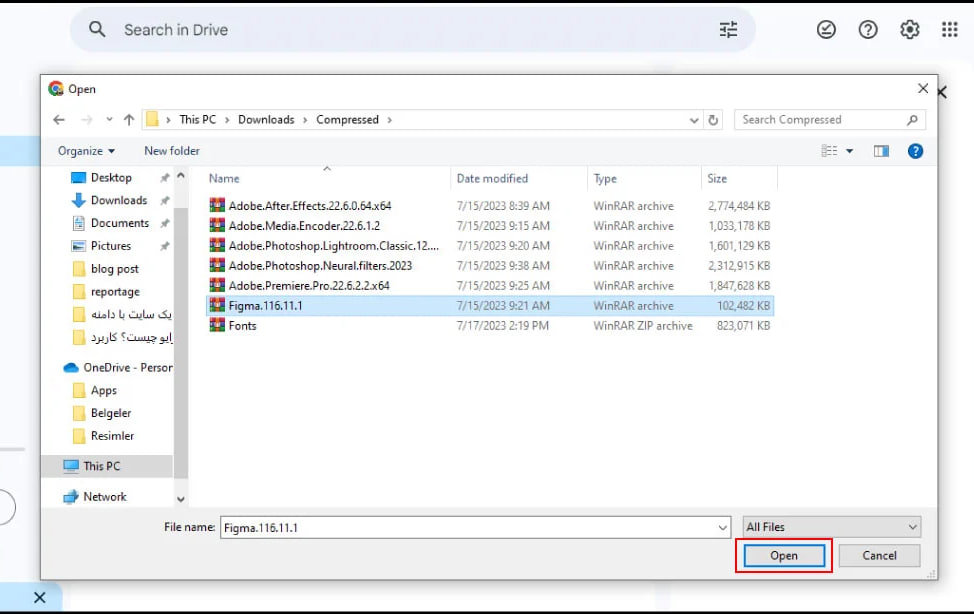Open the dialog help blue question icon
This screenshot has height=614, width=974.
click(914, 151)
